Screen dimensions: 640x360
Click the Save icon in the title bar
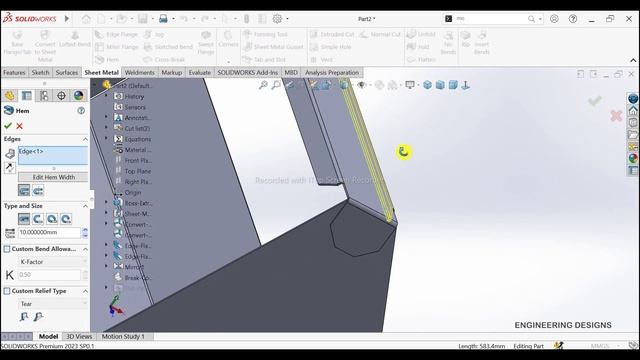142,19
